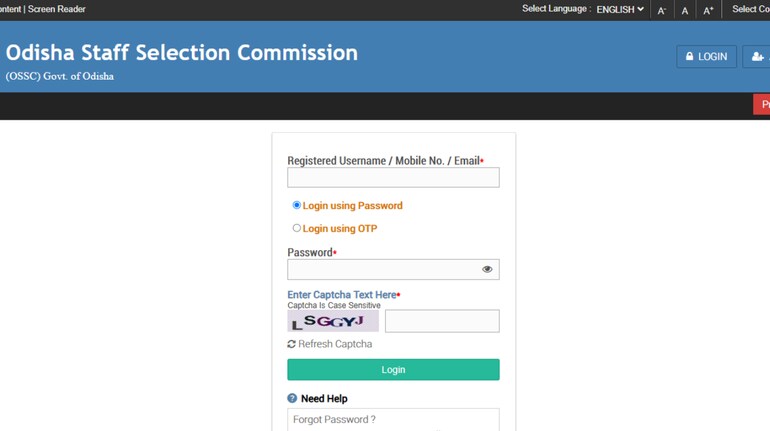
Task: Click the Screen Reader link
Action: pyautogui.click(x=57, y=9)
